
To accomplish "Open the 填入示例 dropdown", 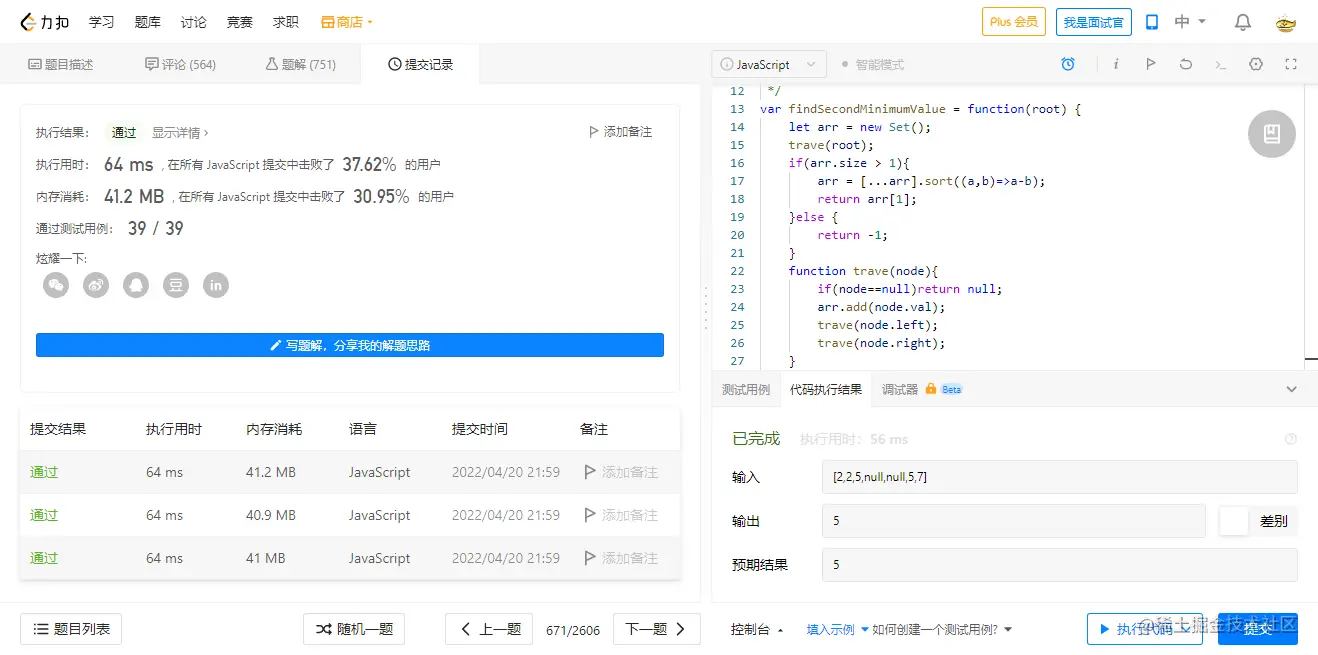I will tap(838, 629).
